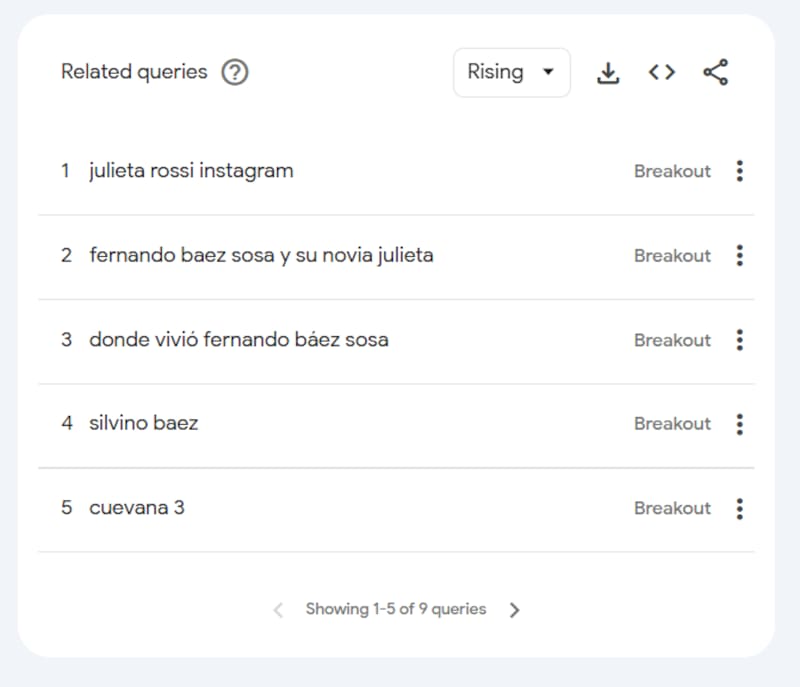Open options menu for silvino baez row
The image size is (800, 687).
(x=739, y=424)
